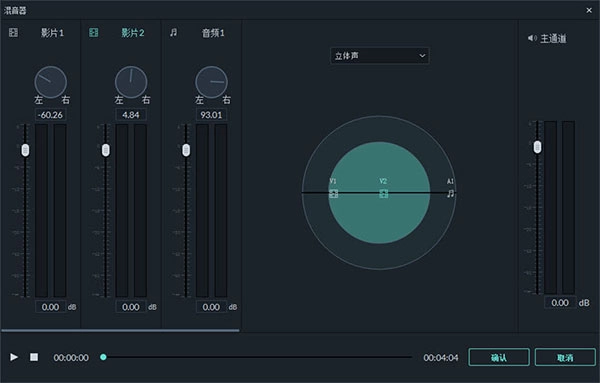Image resolution: width=600 pixels, height=383 pixels.
Task: Click the film icon beside 影片1
Action: pos(13,33)
